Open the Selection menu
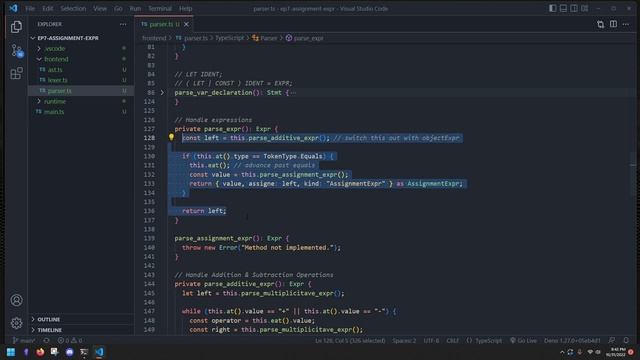The image size is (640, 360). coord(73,8)
